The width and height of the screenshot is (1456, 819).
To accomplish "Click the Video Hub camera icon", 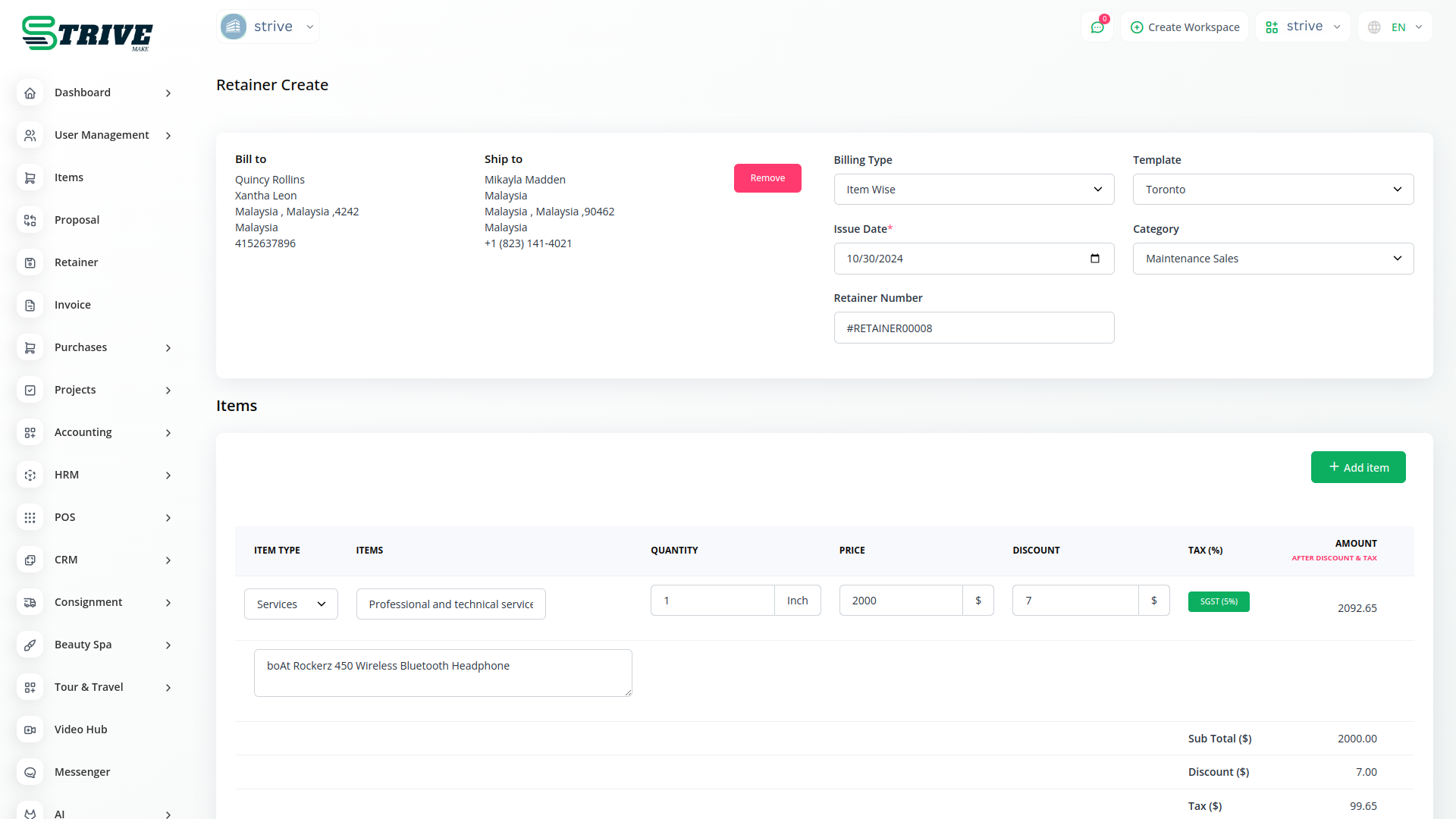I will [30, 730].
